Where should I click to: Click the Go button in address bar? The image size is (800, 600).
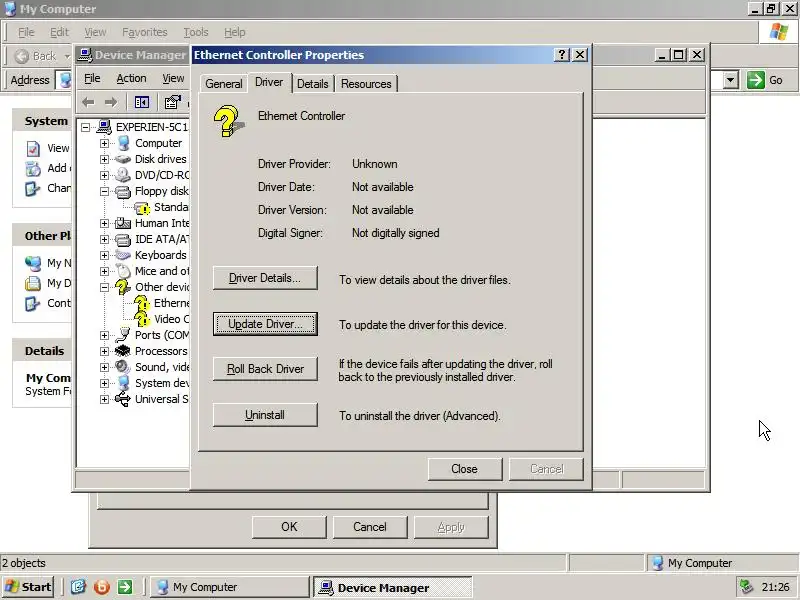[765, 80]
